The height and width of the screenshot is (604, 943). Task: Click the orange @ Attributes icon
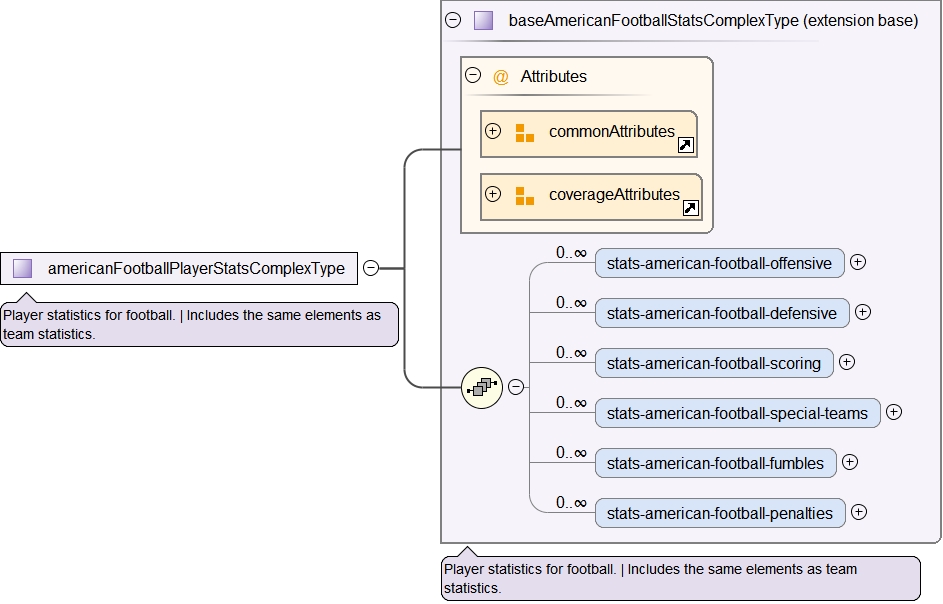tap(501, 77)
